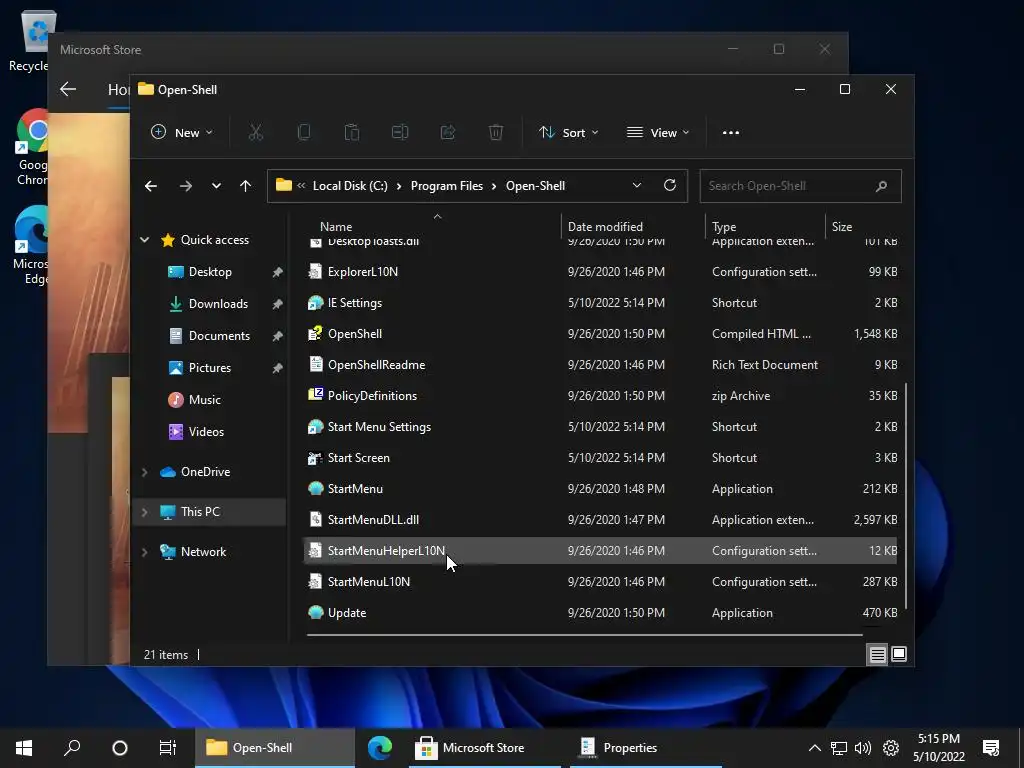Select the Start Screen shortcut icon
Image resolution: width=1024 pixels, height=768 pixels.
click(x=315, y=458)
